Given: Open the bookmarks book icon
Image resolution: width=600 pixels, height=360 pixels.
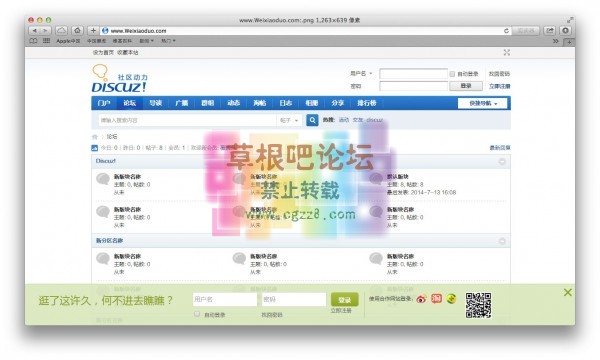Looking at the screenshot, I should tap(34, 41).
